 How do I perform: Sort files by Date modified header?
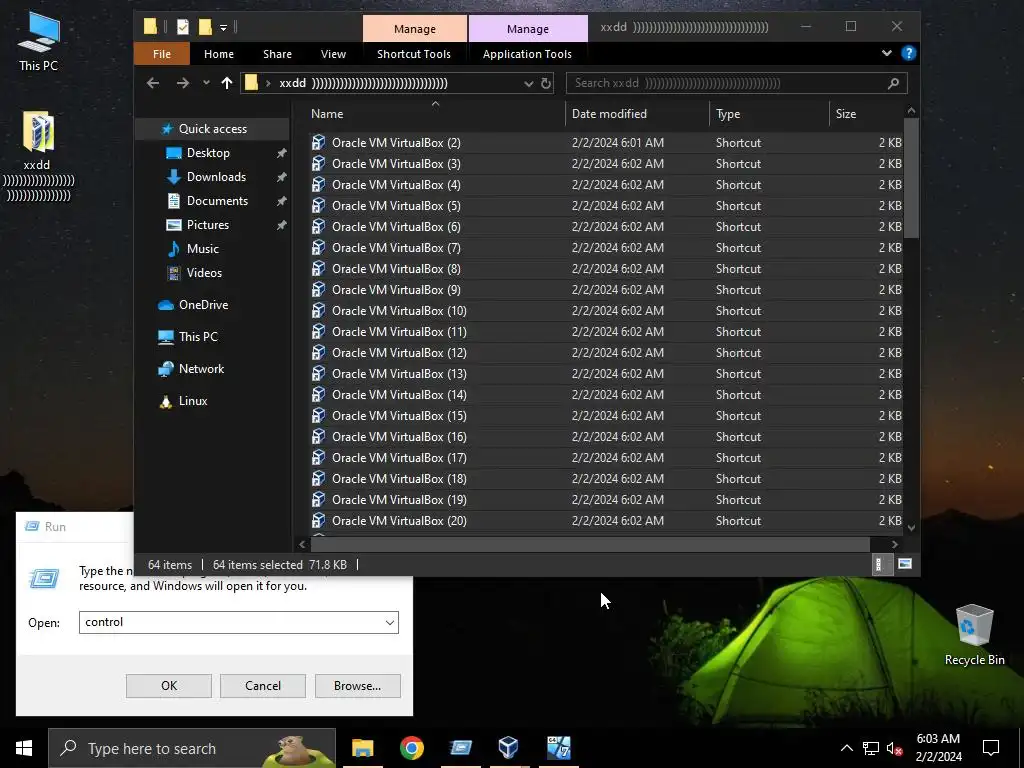tap(637, 114)
